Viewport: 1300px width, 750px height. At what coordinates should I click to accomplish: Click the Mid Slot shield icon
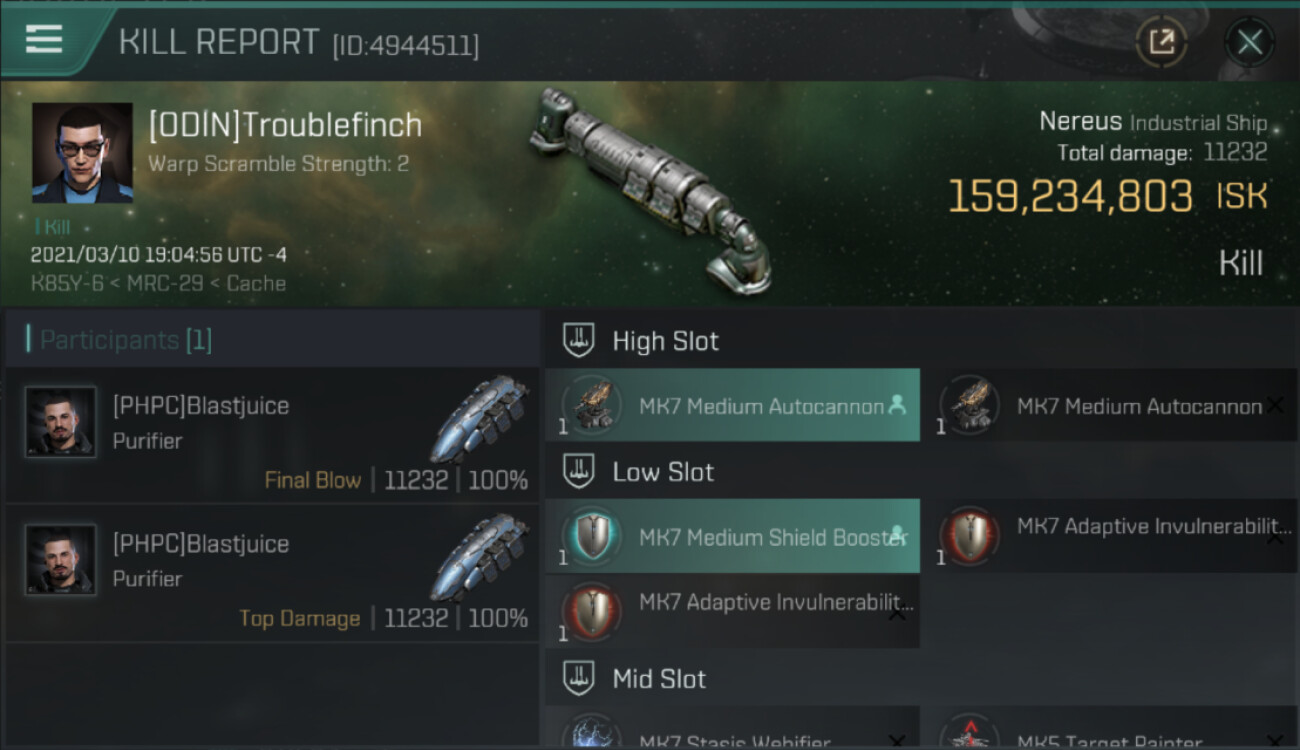(579, 678)
